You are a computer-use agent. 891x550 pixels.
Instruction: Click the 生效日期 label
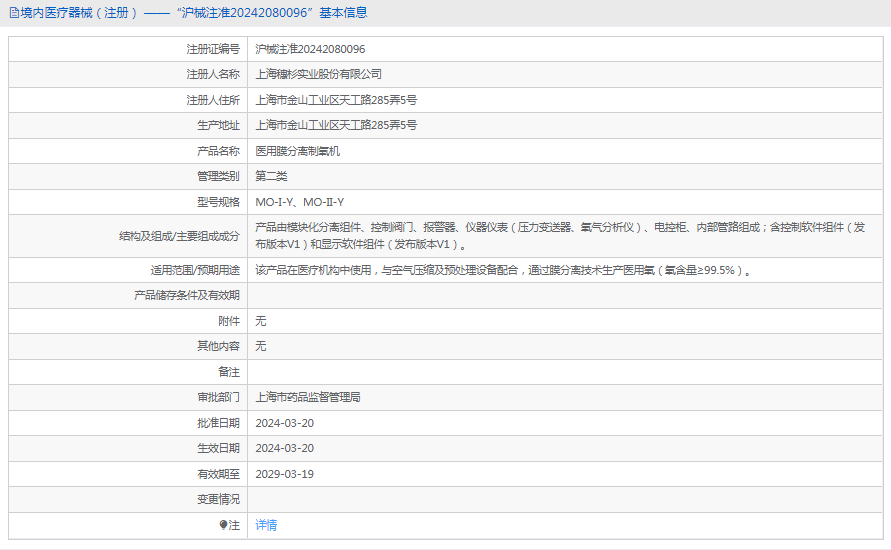click(x=218, y=448)
